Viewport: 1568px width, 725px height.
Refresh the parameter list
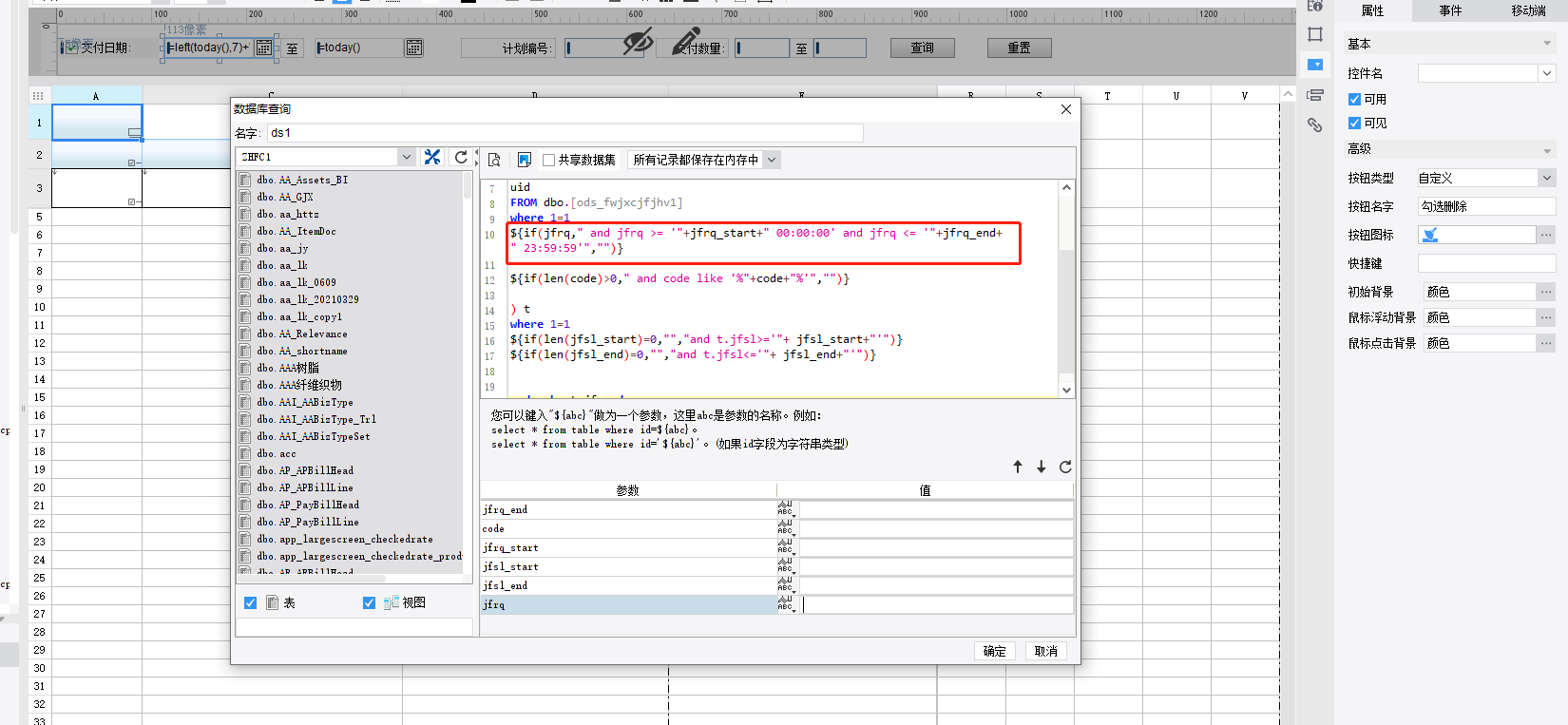click(x=1065, y=467)
